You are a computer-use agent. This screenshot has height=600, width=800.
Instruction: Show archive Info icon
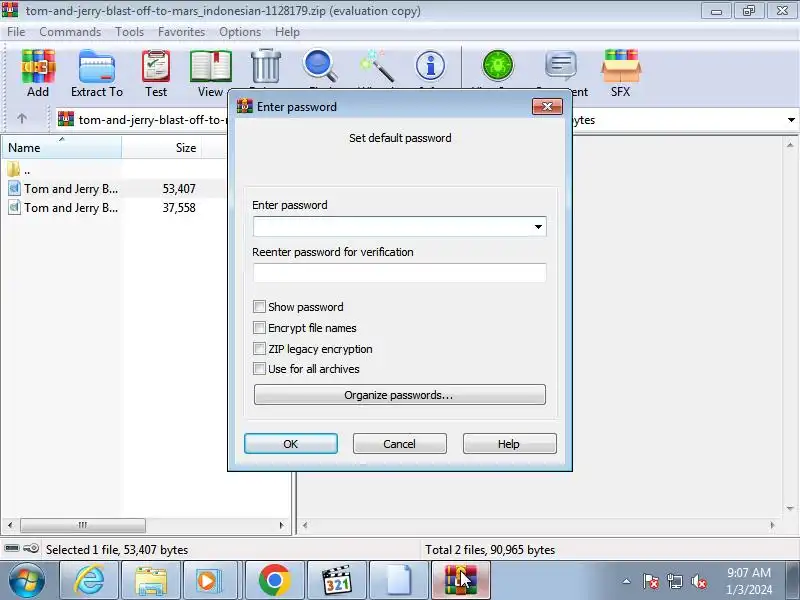point(430,66)
